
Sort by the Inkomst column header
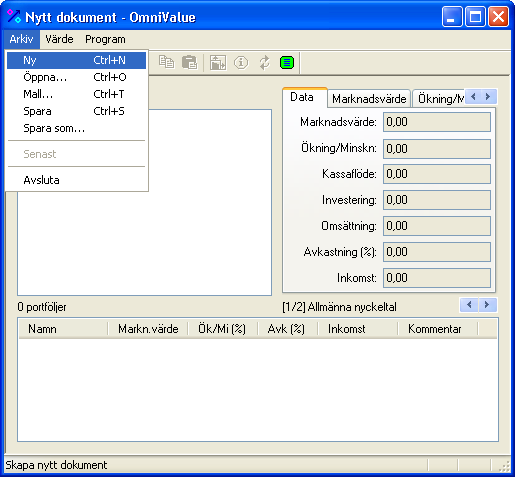358,329
